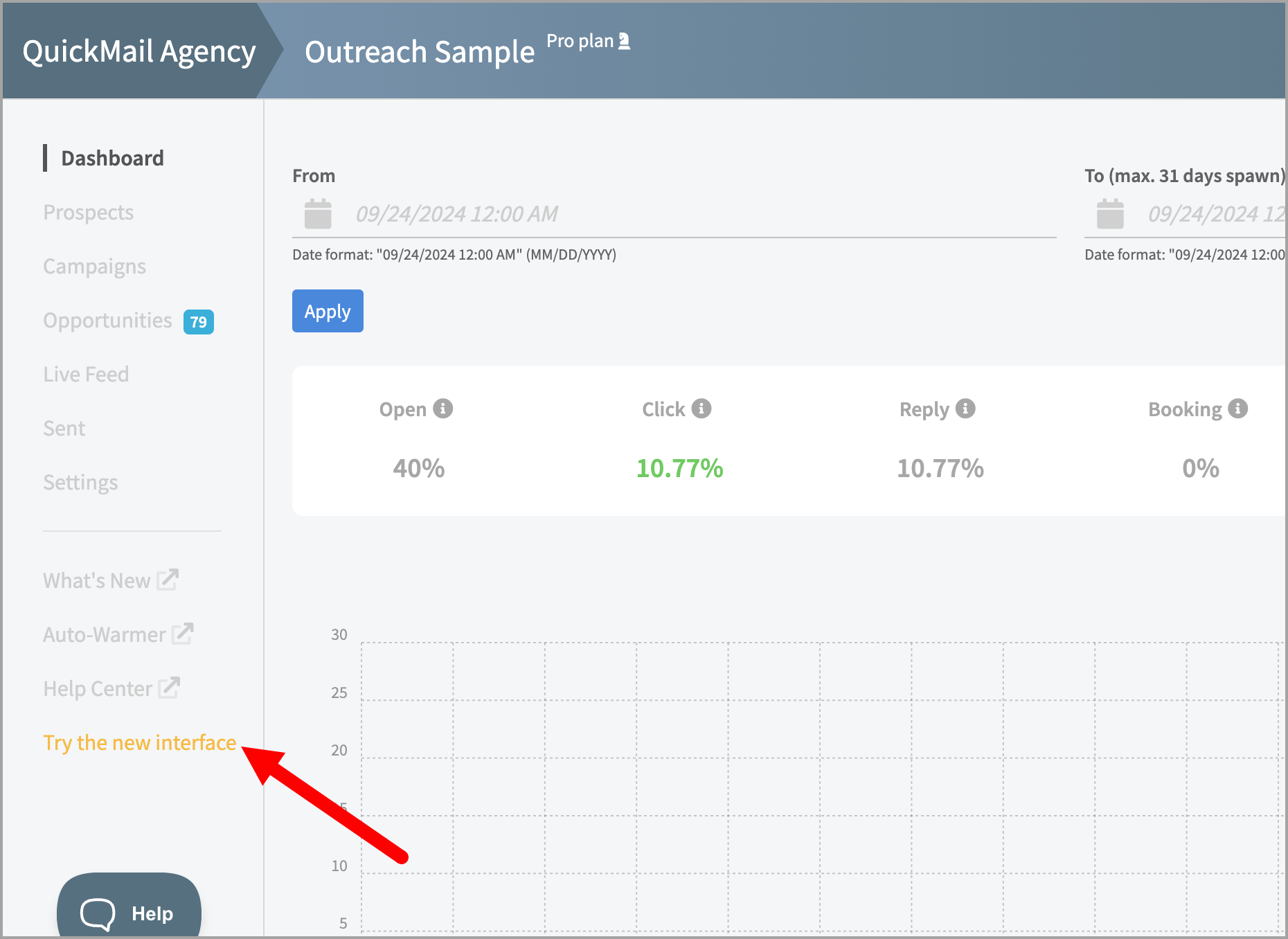1288x939 pixels.
Task: Click the Pro plan label
Action: [x=580, y=42]
